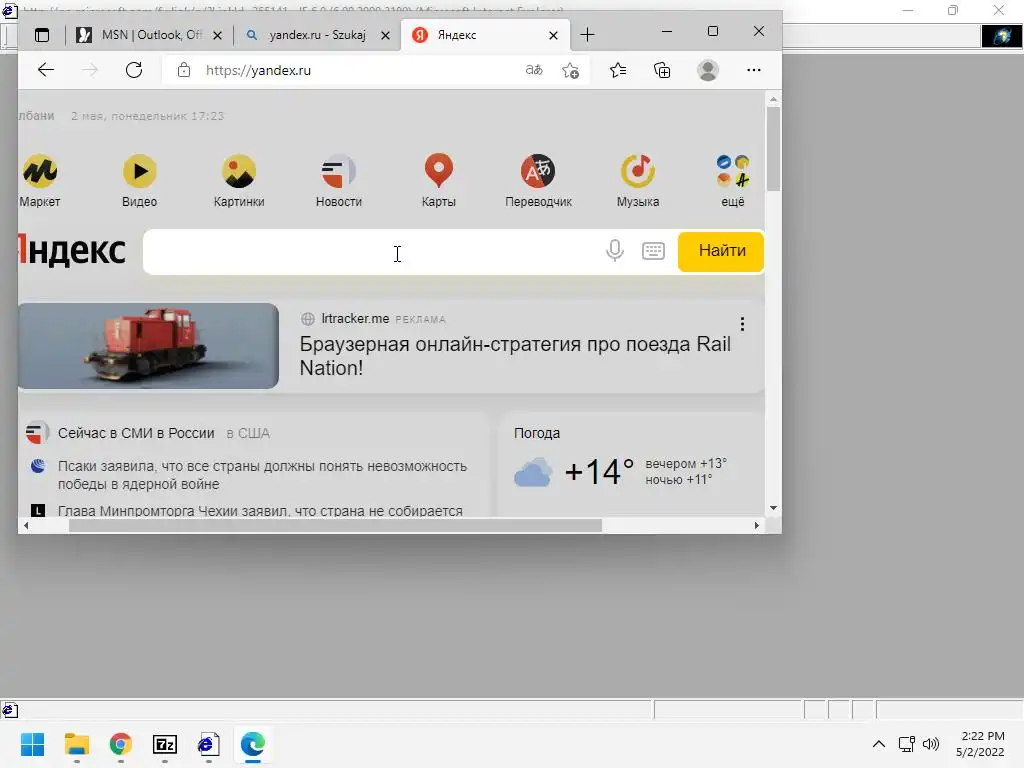Open Google Chrome from the taskbar
Viewport: 1024px width, 768px height.
(x=121, y=744)
